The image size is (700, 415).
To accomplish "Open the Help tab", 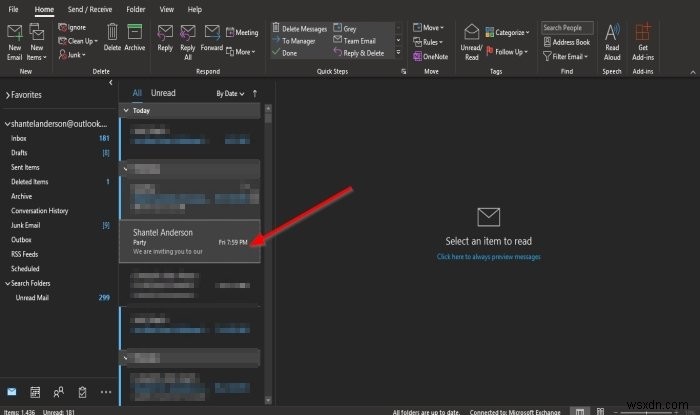I will 195,9.
